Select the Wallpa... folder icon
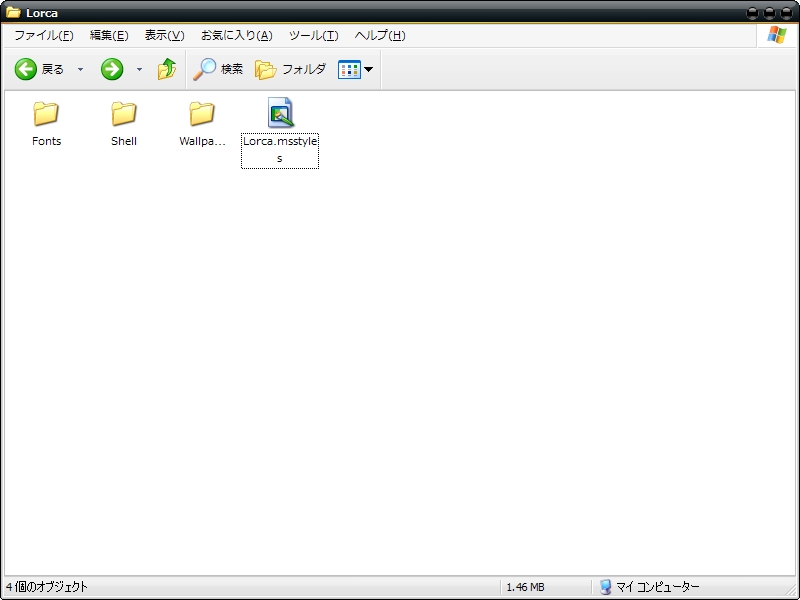This screenshot has width=800, height=600. (202, 113)
